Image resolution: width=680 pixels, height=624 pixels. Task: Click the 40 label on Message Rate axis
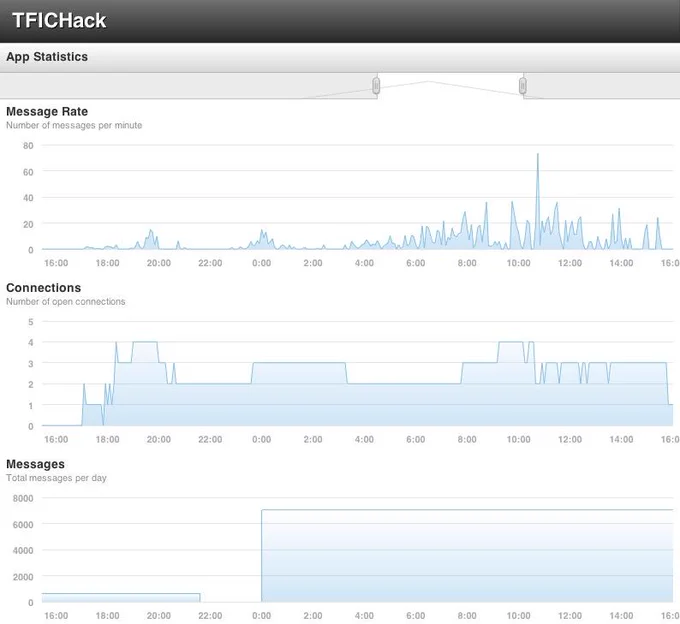coord(28,198)
